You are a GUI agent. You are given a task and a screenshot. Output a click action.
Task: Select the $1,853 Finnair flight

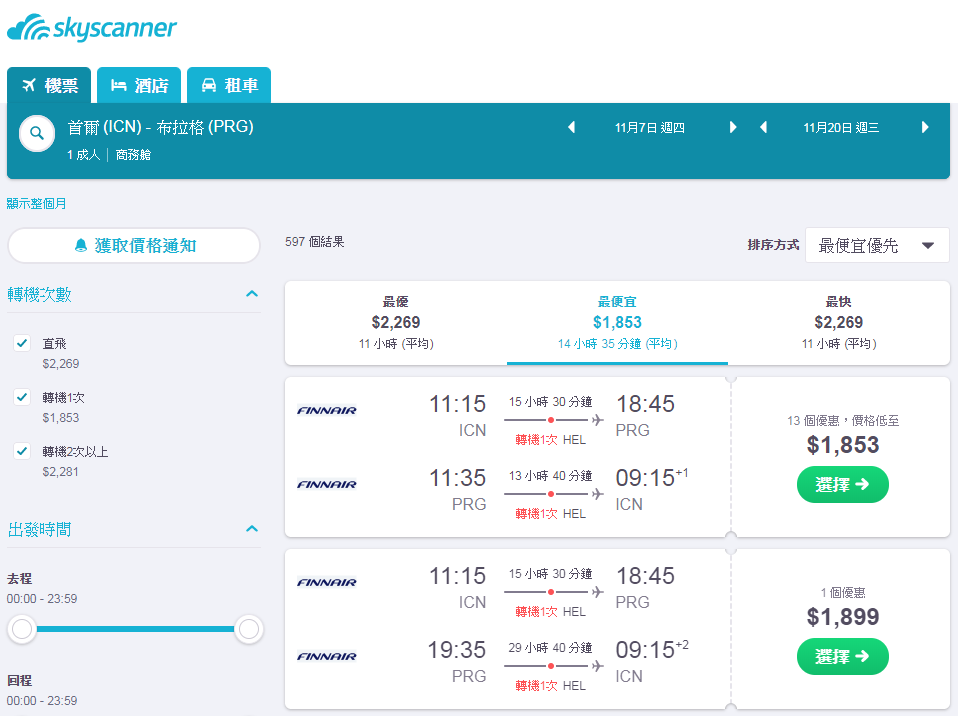coord(843,484)
